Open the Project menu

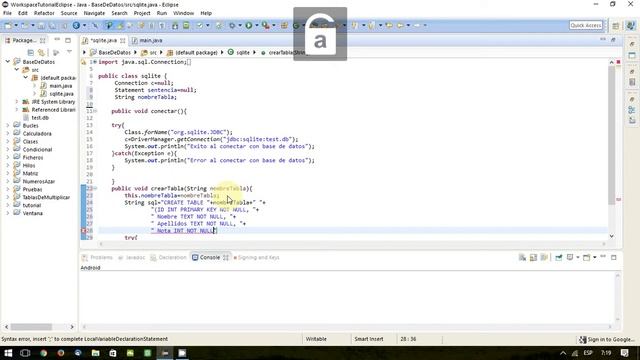142,13
